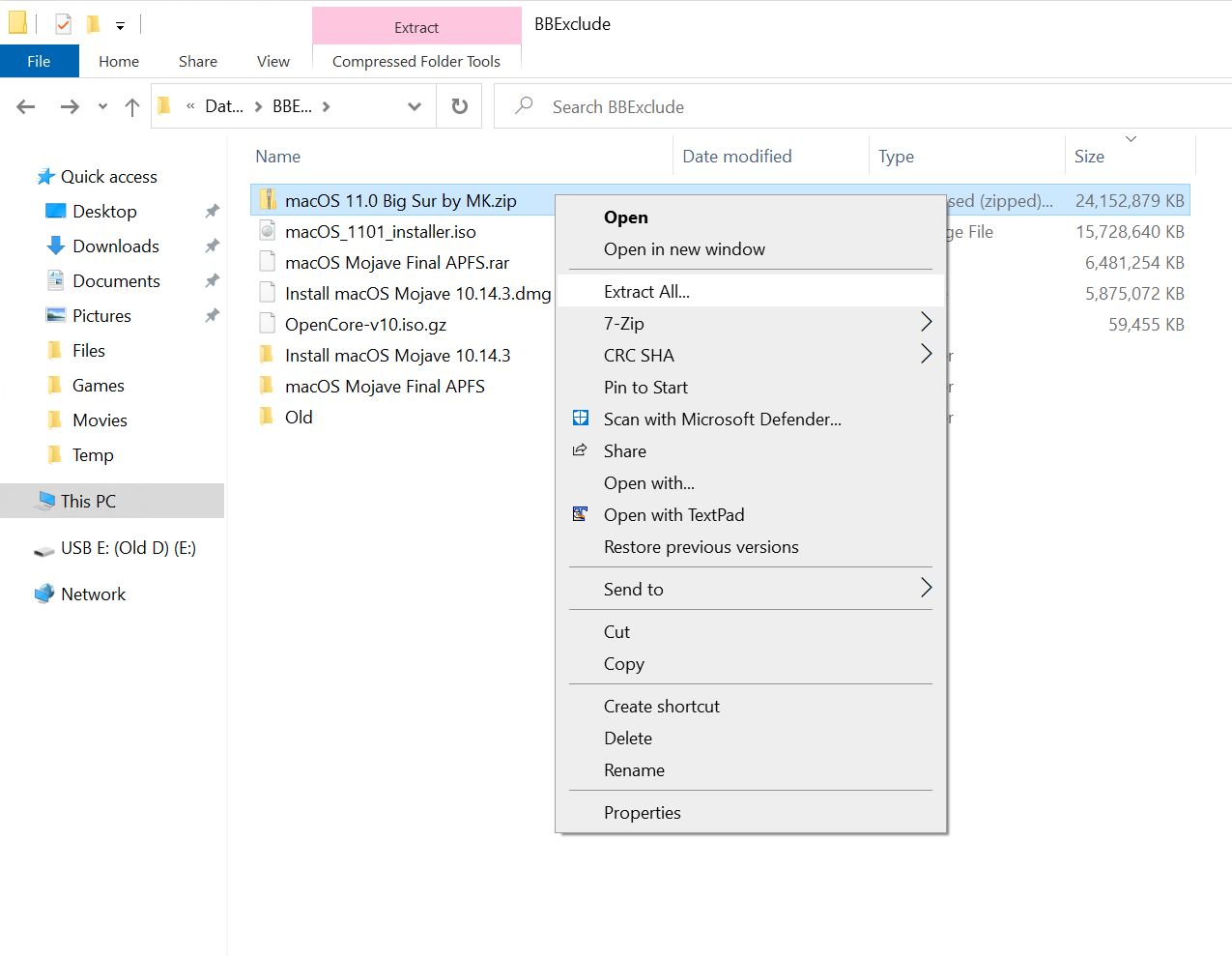Sort files by the Name column header

tap(278, 157)
